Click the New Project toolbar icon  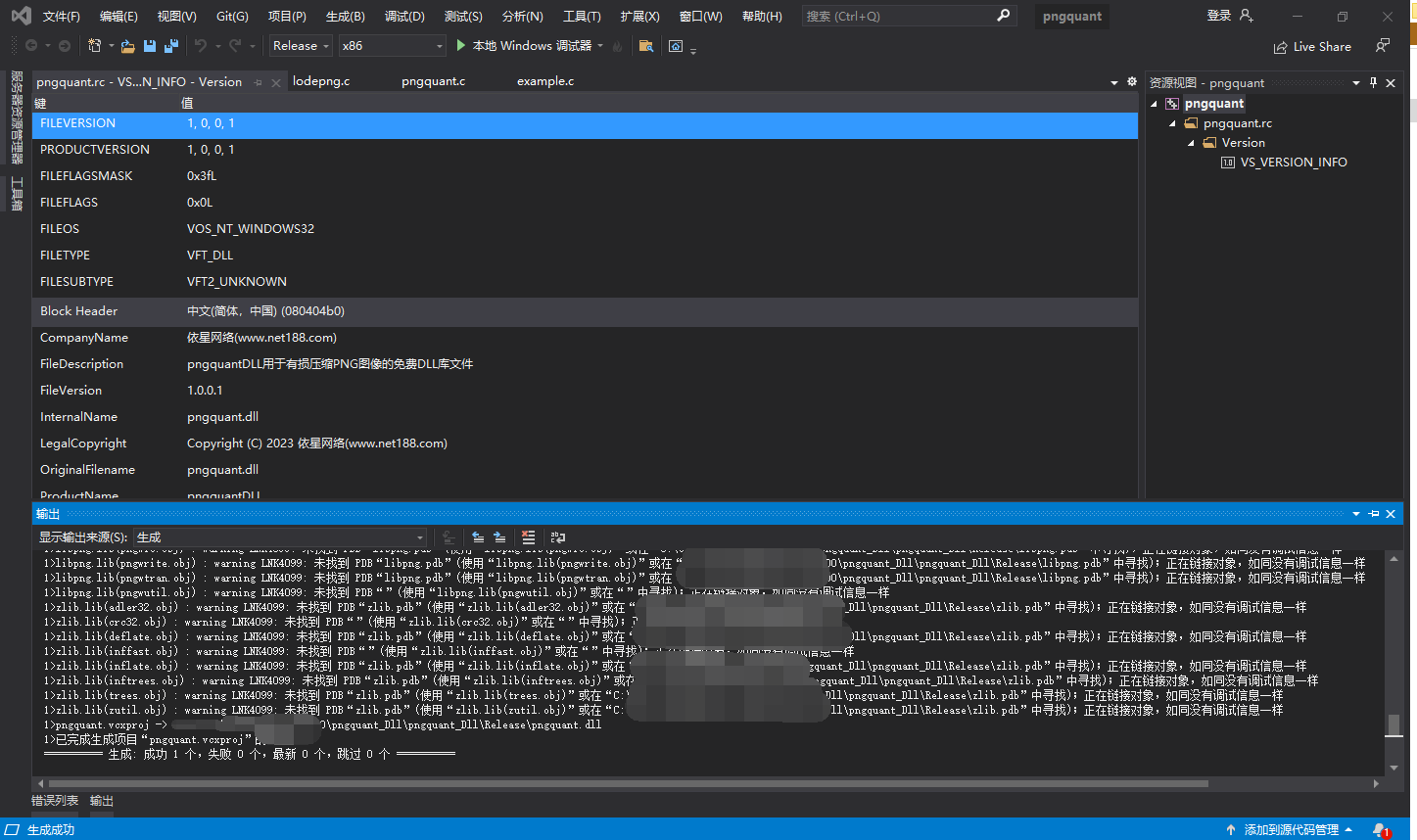[95, 46]
